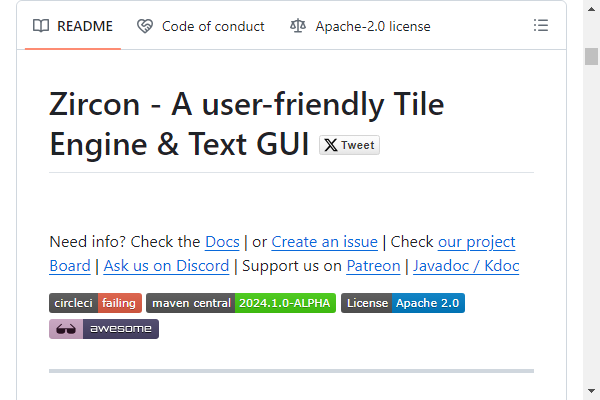The image size is (600, 400).
Task: Click the scrollbar down arrow
Action: 591,391
